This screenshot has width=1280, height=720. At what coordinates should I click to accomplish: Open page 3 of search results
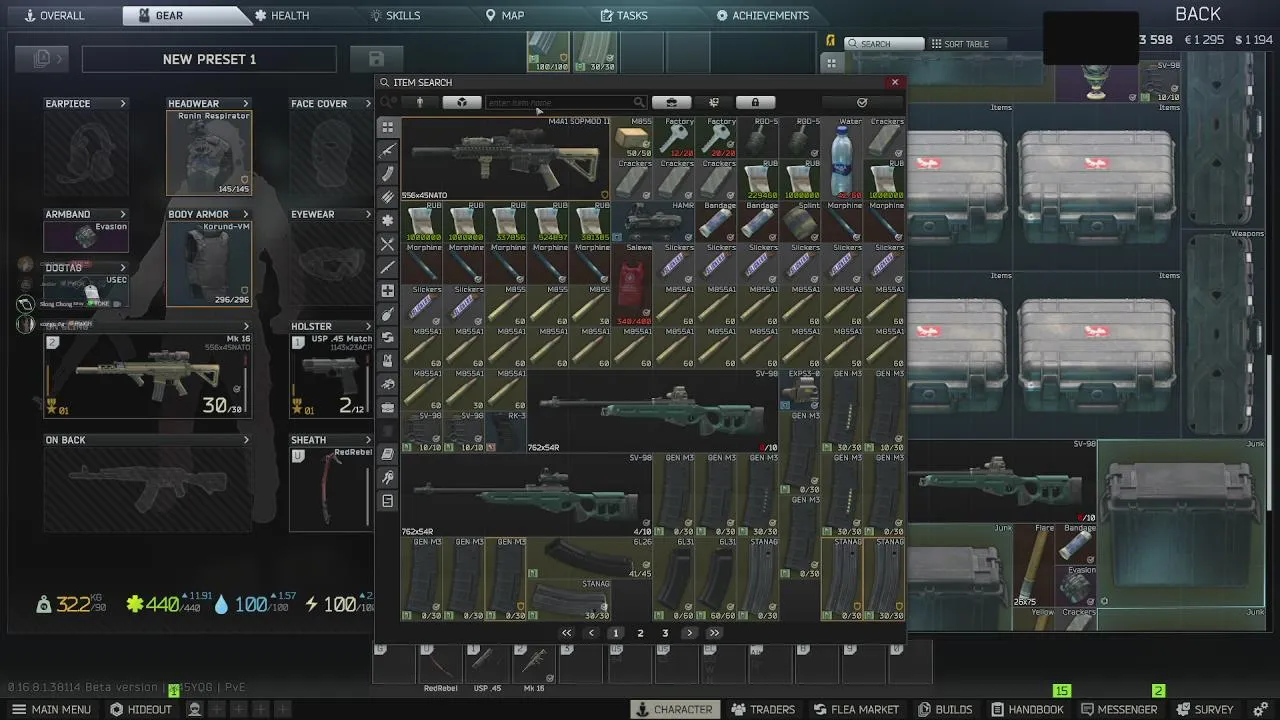665,633
